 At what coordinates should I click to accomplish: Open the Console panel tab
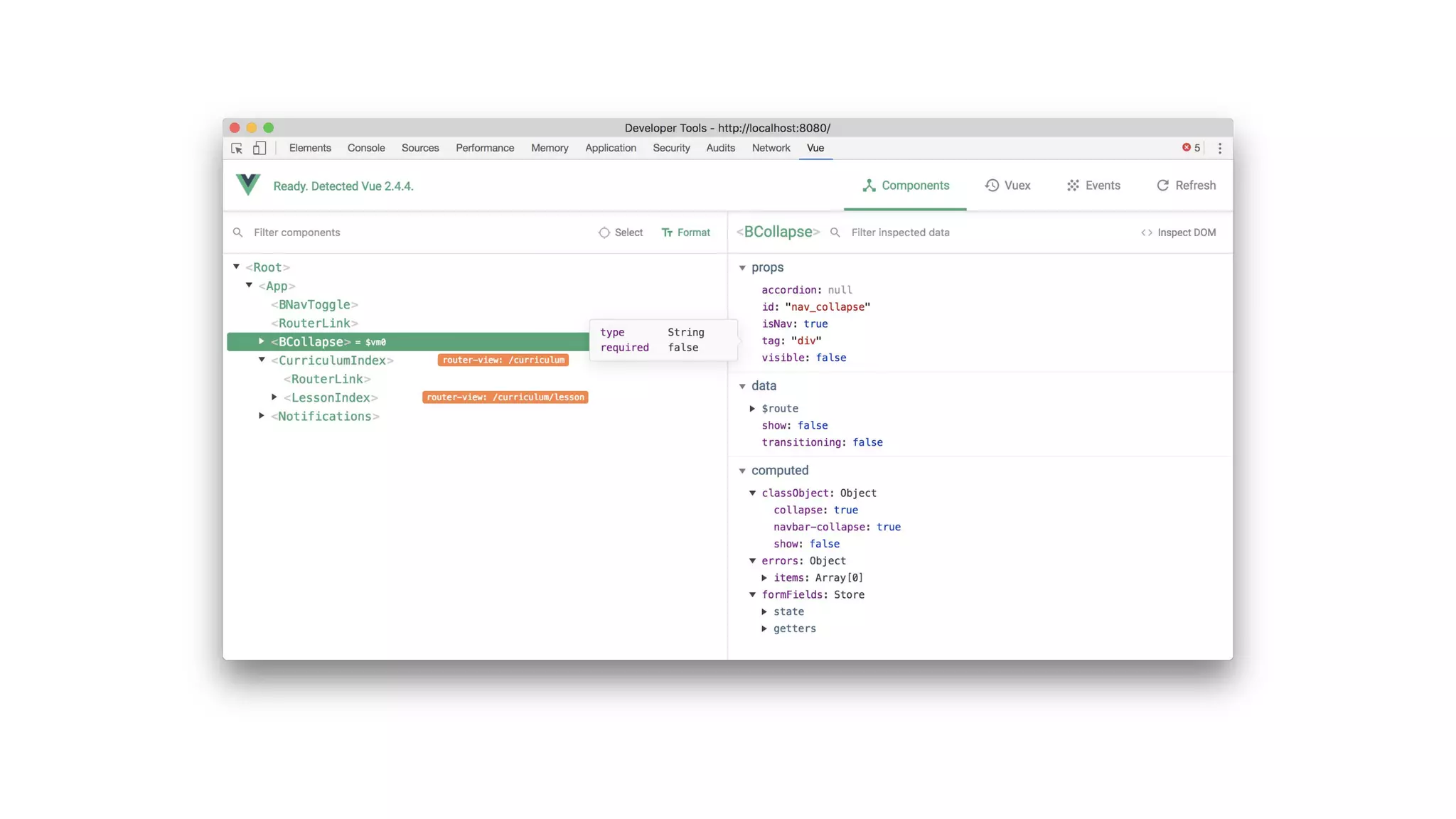pyautogui.click(x=366, y=148)
